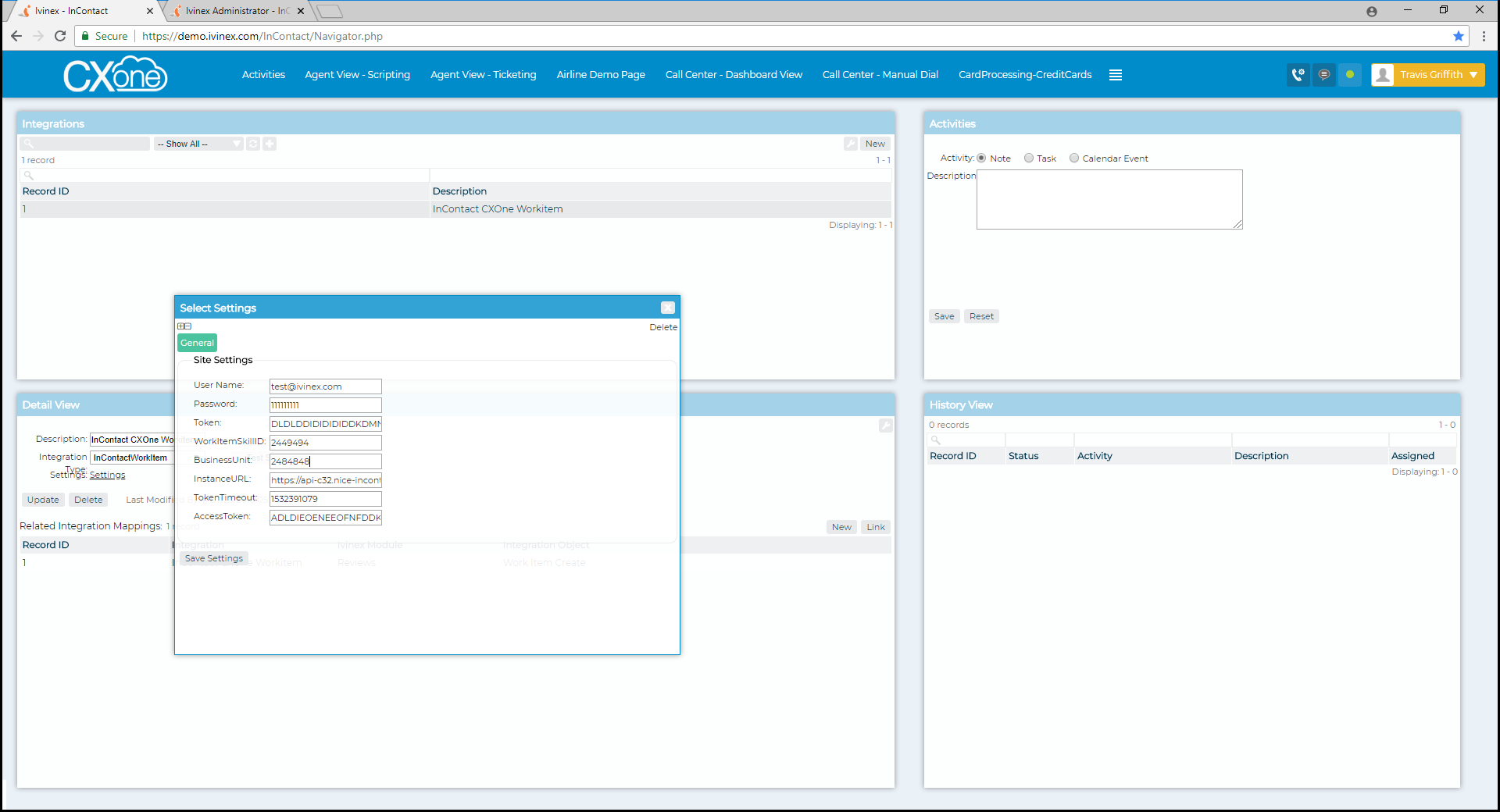This screenshot has height=812, width=1500.
Task: Click the AccessToken input field
Action: [x=325, y=518]
